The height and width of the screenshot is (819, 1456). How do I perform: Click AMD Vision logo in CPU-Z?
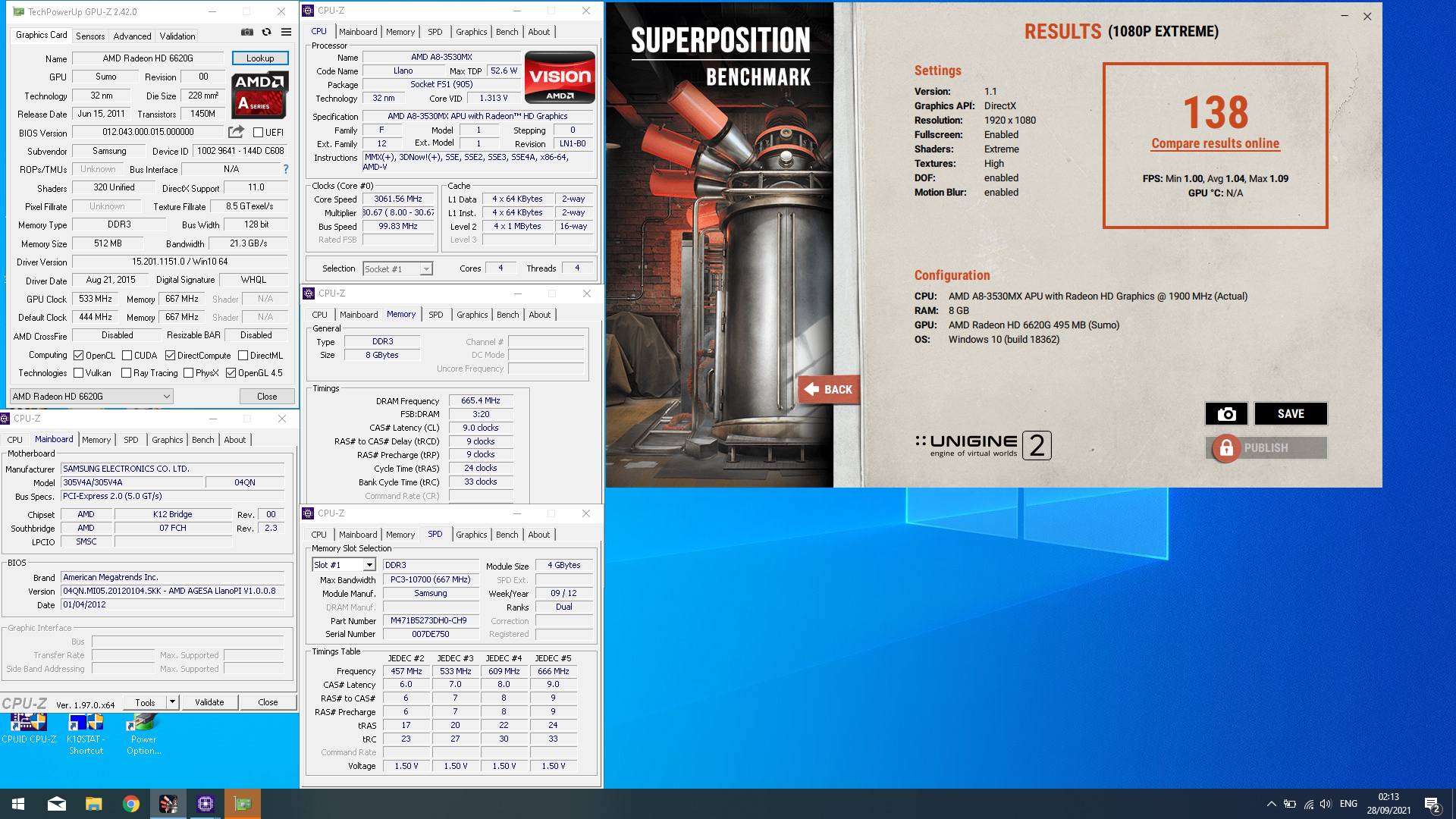pos(560,77)
